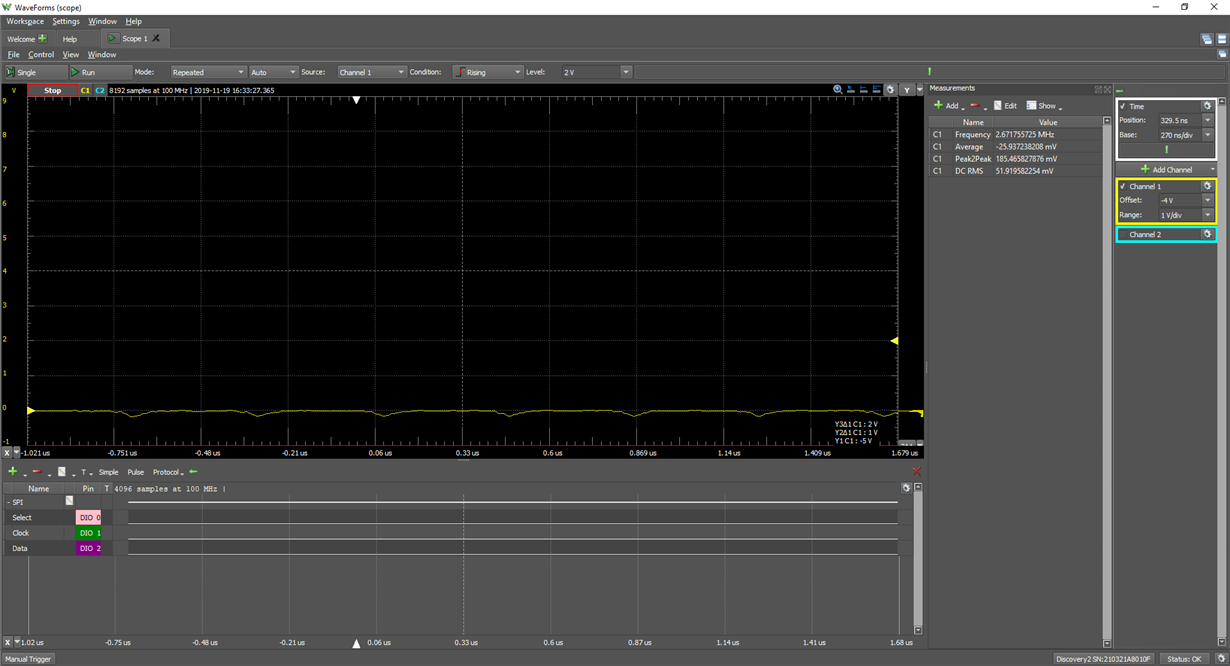Enable the Channel 2 checkbox
The width and height of the screenshot is (1230, 666).
tap(1123, 234)
